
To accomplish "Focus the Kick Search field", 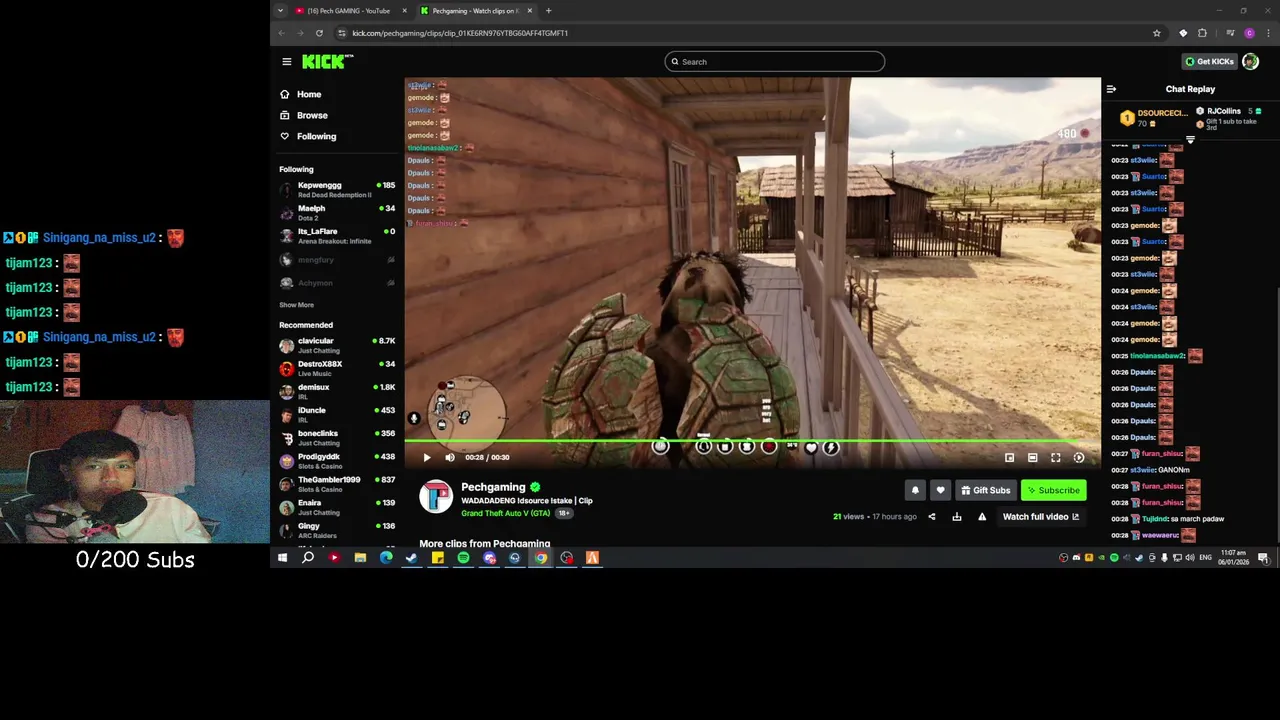I will pos(774,62).
